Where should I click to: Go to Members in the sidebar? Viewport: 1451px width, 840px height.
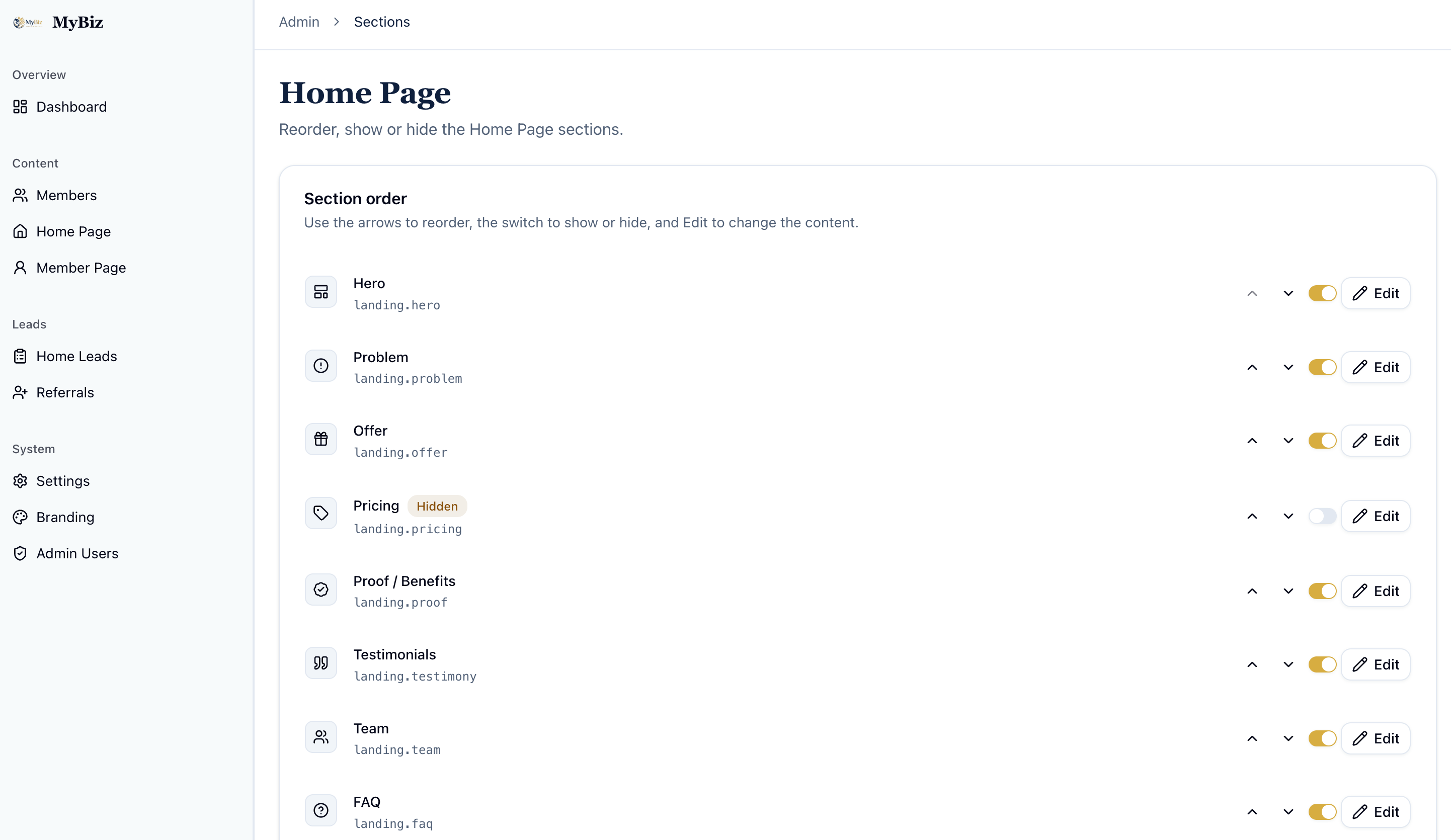55,196
